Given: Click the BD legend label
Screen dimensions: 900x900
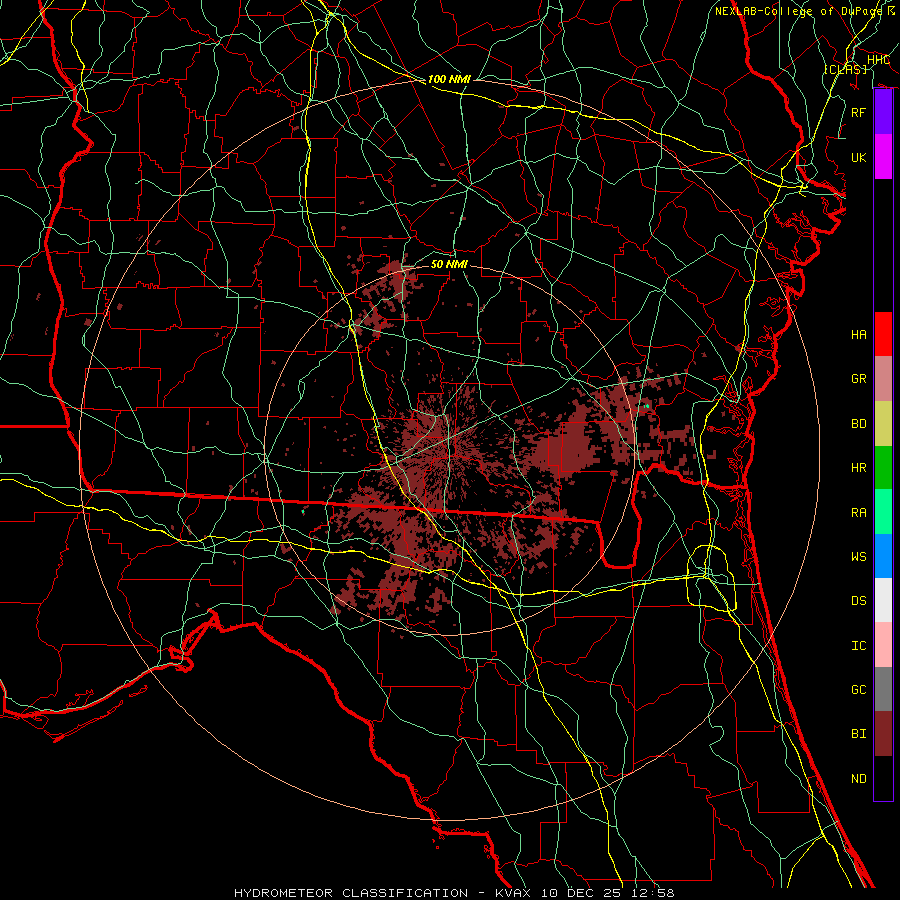Looking at the screenshot, I should pos(859,424).
